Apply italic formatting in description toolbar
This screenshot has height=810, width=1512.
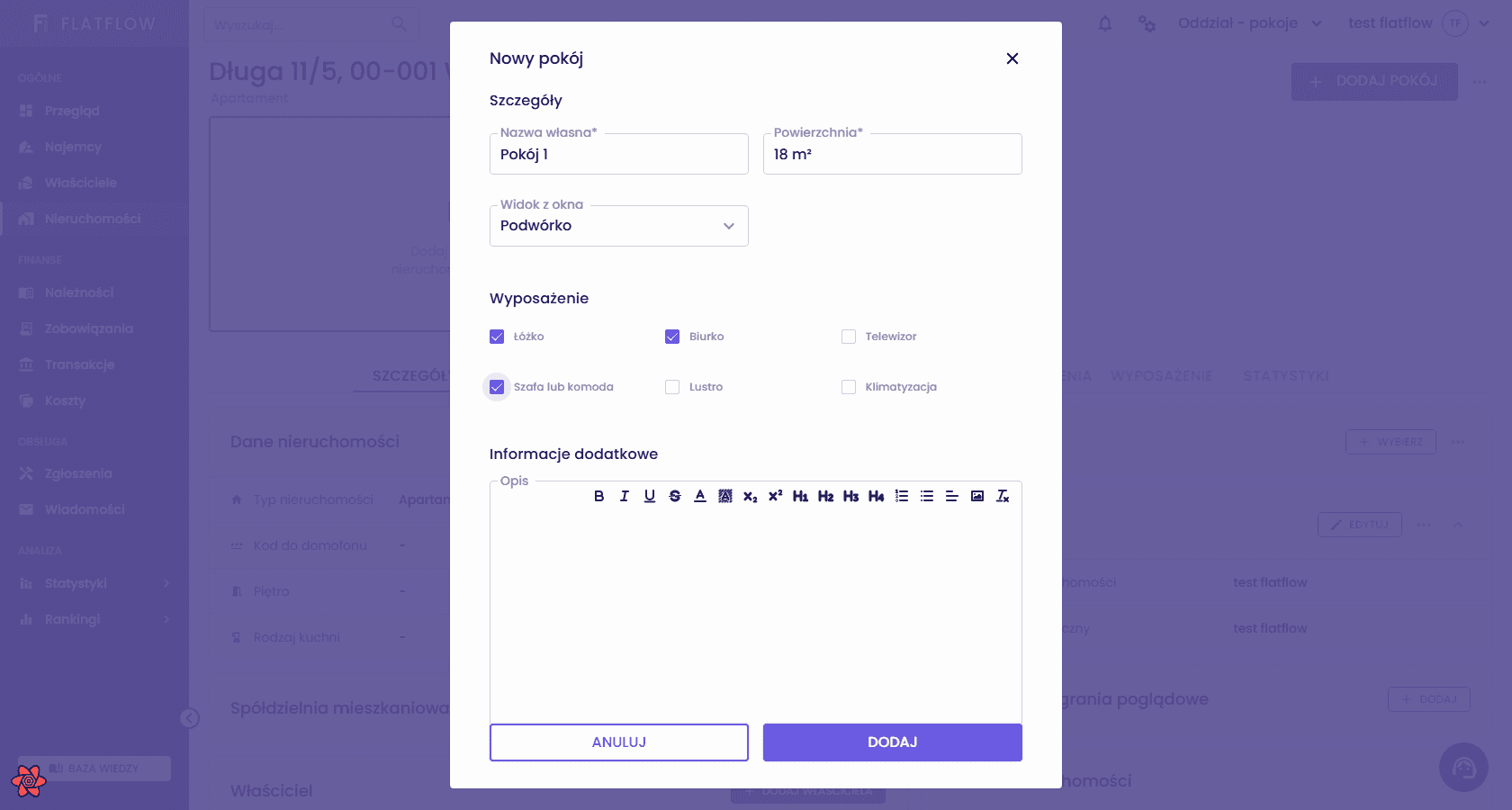pos(625,496)
